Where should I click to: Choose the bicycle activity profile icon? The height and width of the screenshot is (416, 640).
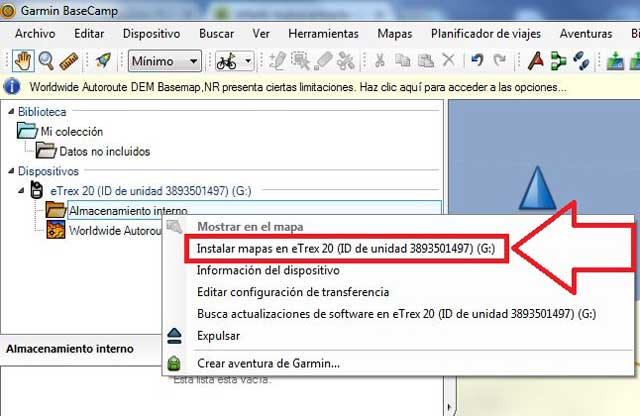227,61
